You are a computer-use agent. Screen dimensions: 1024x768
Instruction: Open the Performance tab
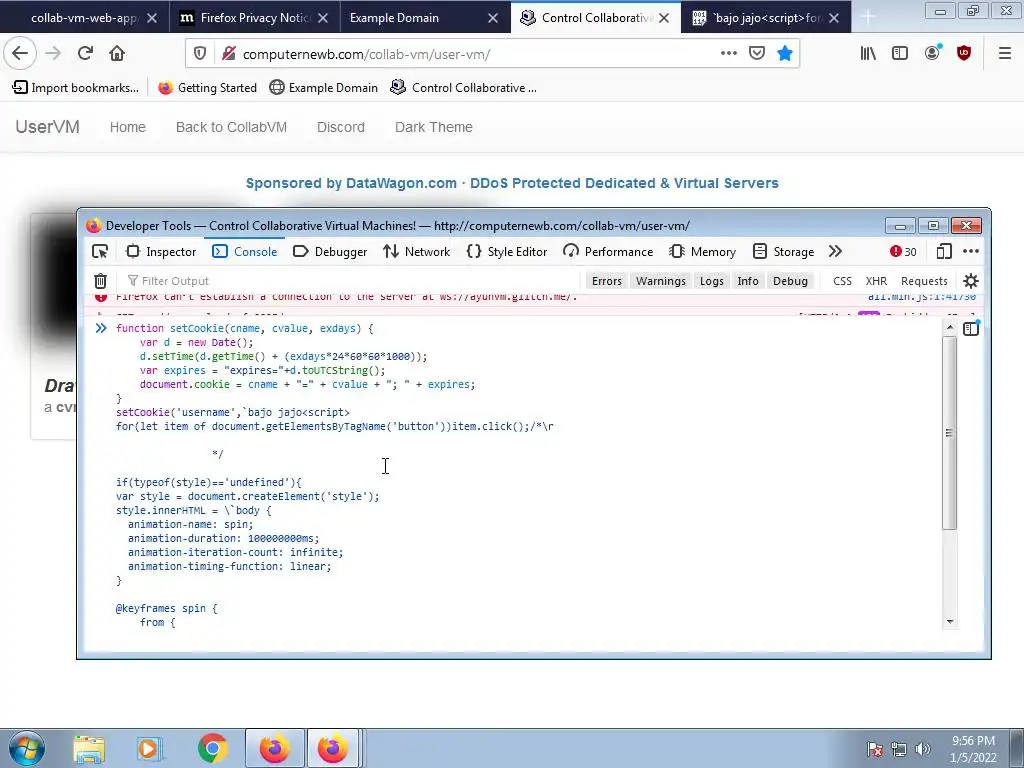point(608,251)
